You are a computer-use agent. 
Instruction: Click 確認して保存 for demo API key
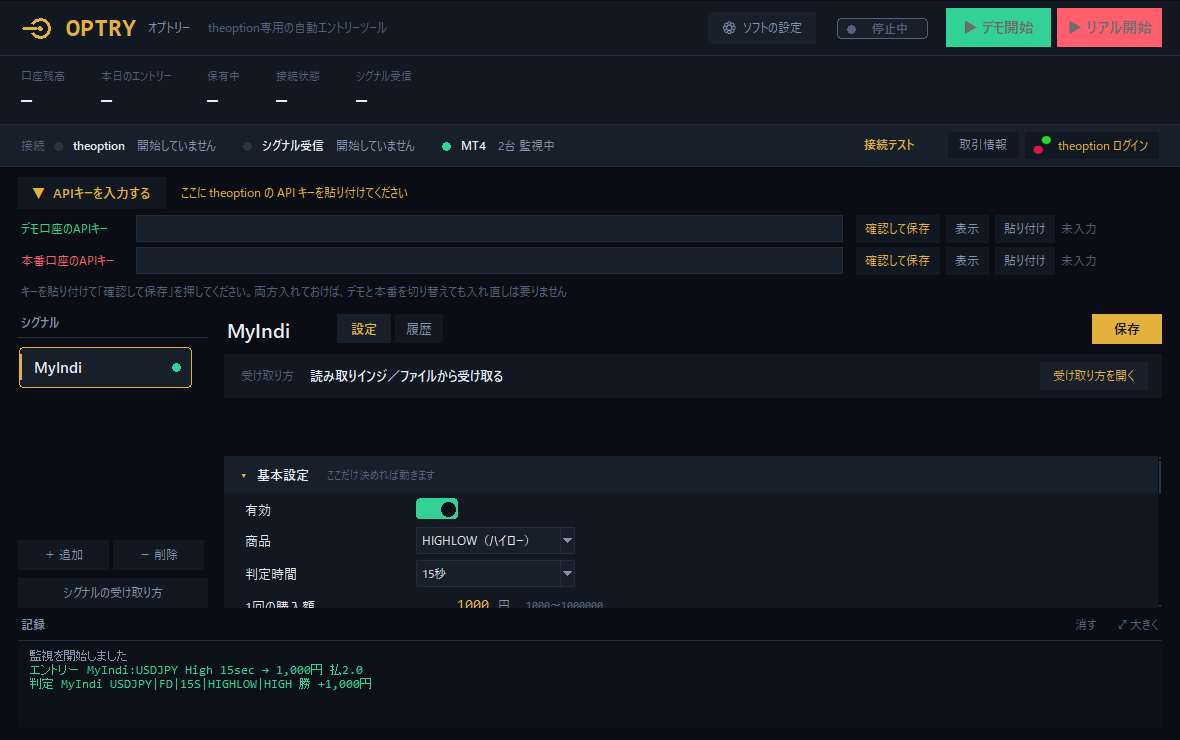pyautogui.click(x=897, y=229)
